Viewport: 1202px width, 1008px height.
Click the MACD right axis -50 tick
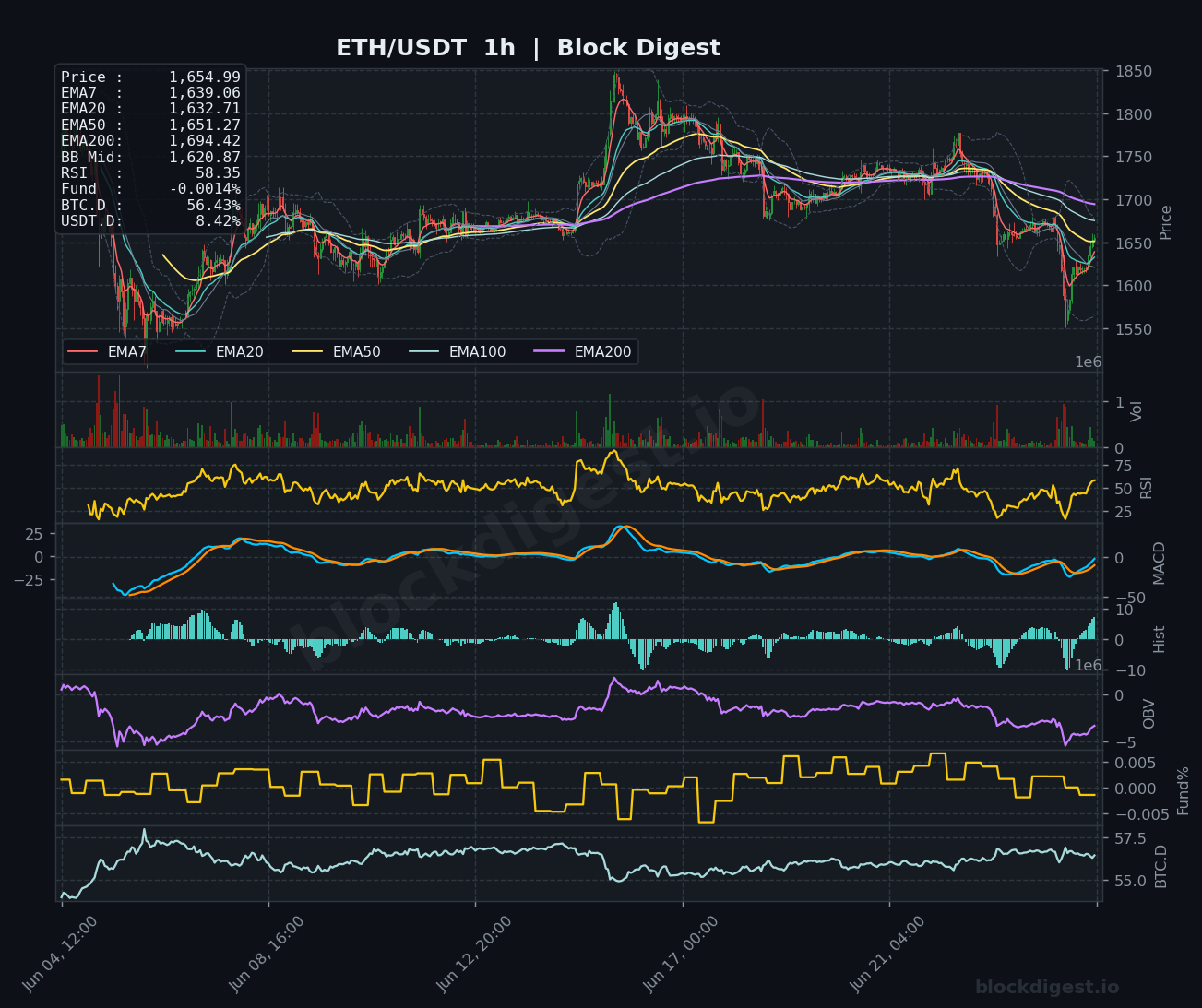(x=1129, y=599)
